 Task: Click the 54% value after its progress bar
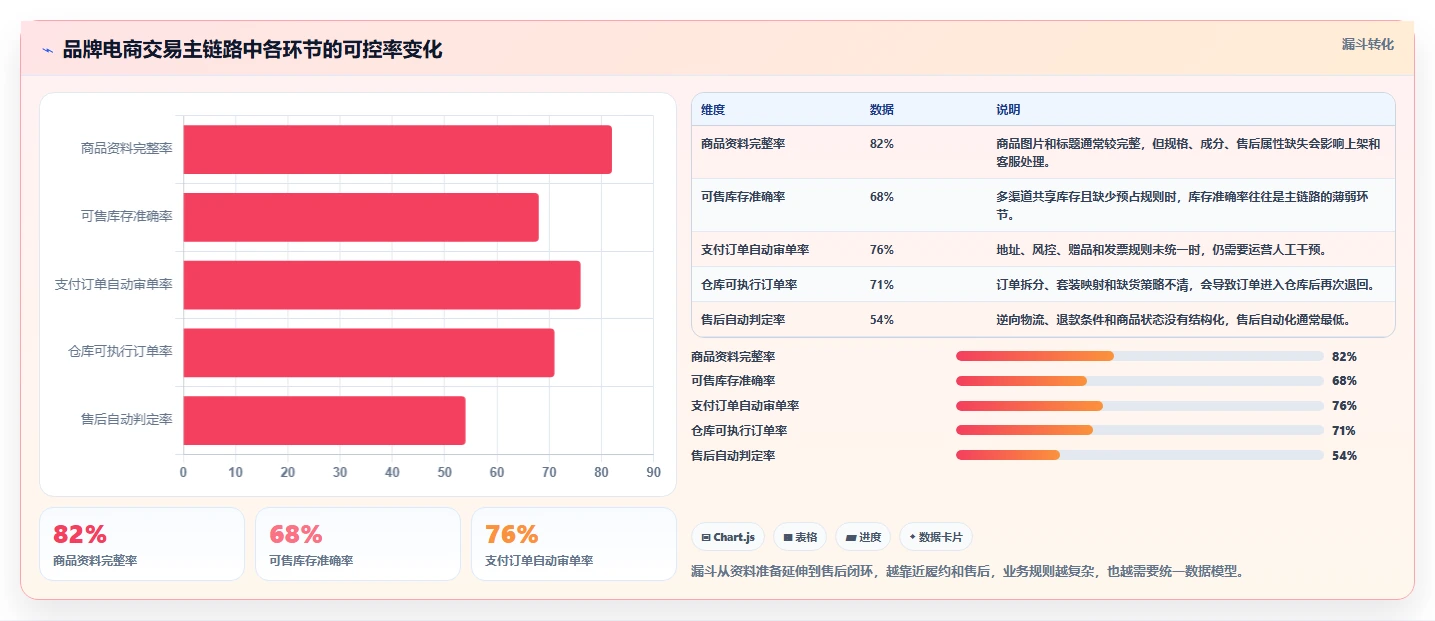pos(1344,456)
